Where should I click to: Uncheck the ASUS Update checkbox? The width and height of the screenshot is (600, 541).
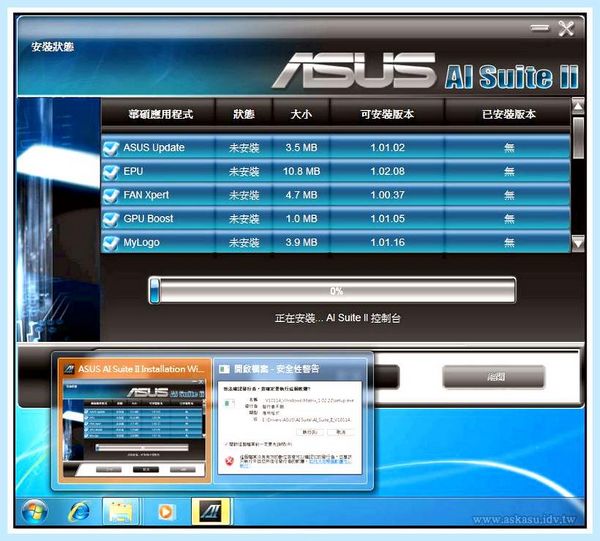(x=111, y=148)
